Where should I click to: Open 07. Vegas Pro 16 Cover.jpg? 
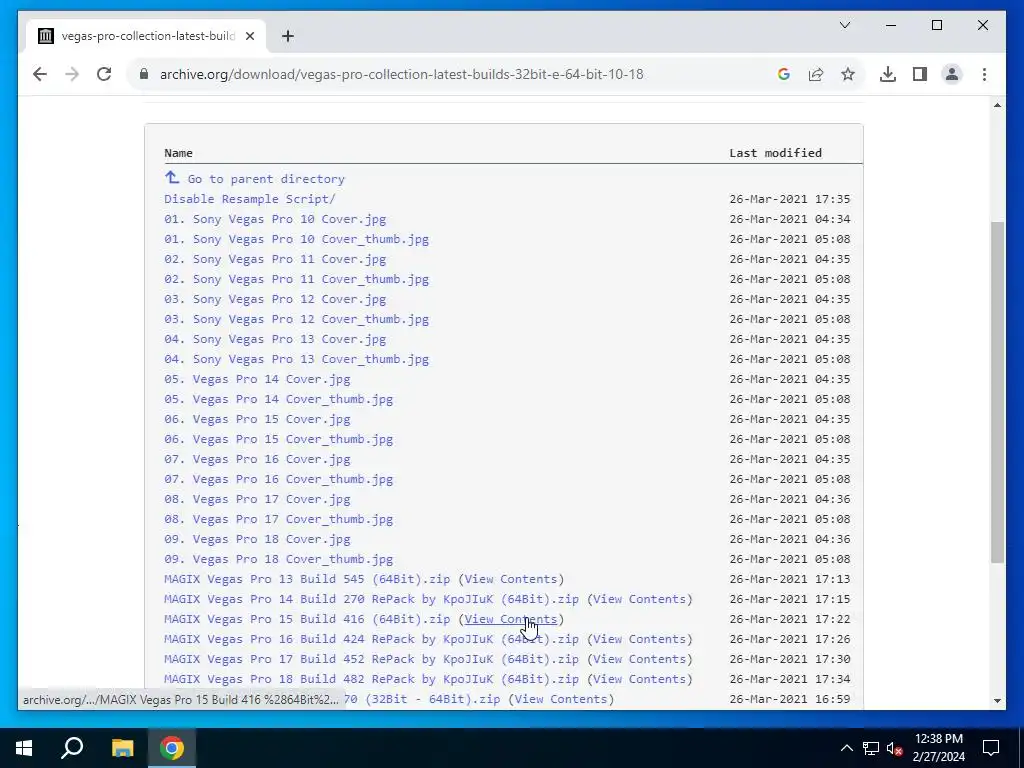(x=257, y=459)
